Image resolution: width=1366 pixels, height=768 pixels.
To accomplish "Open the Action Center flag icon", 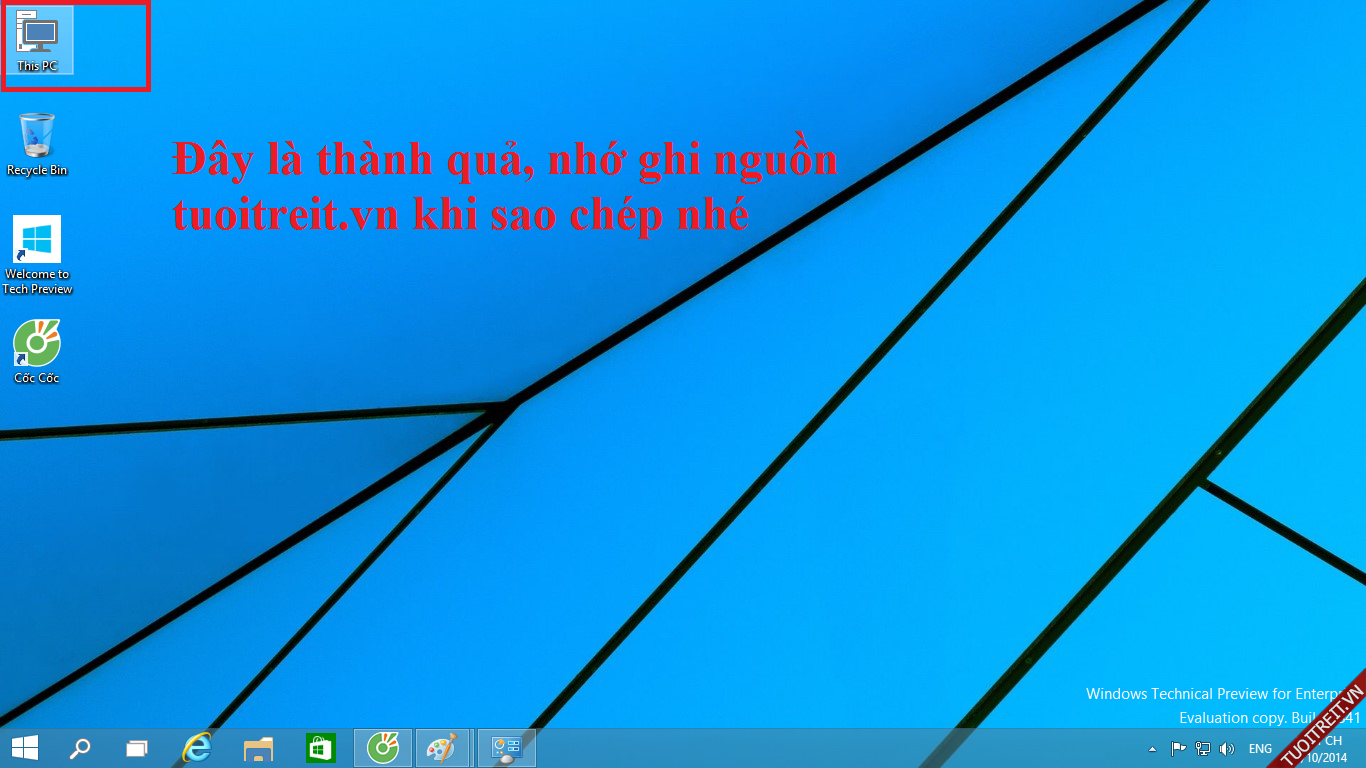I will click(1178, 749).
